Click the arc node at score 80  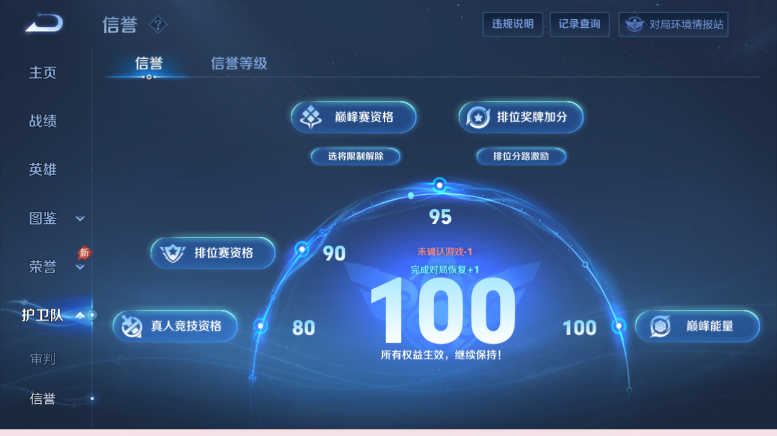[261, 326]
